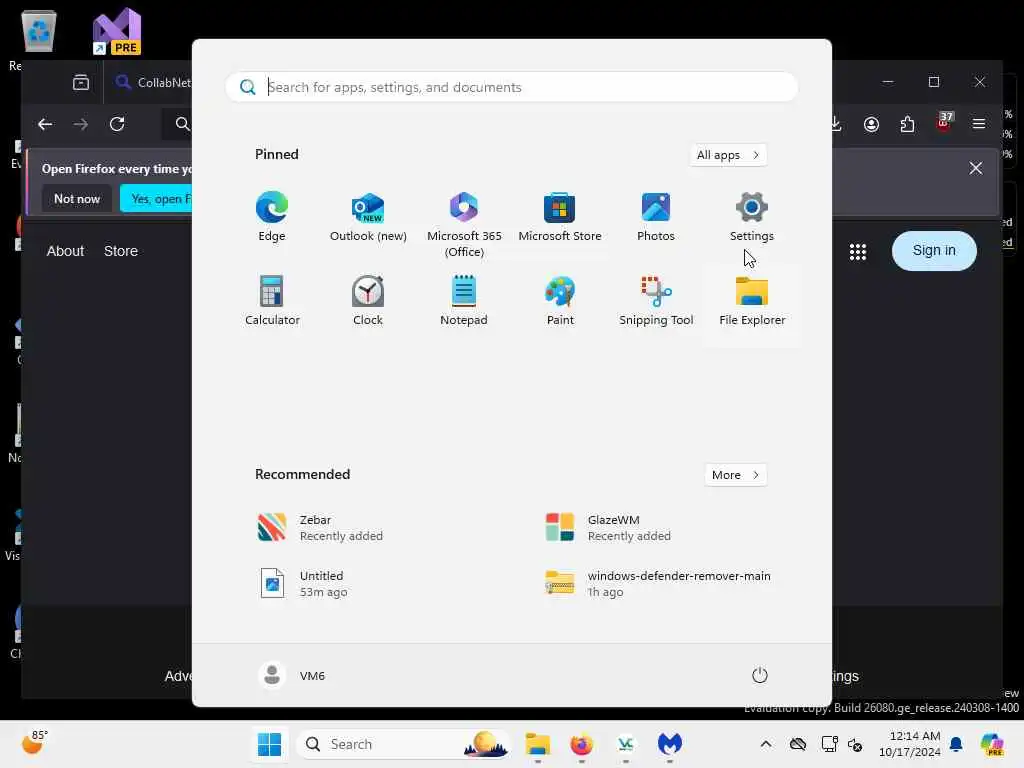Expand All apps list
The height and width of the screenshot is (768, 1024).
point(728,155)
